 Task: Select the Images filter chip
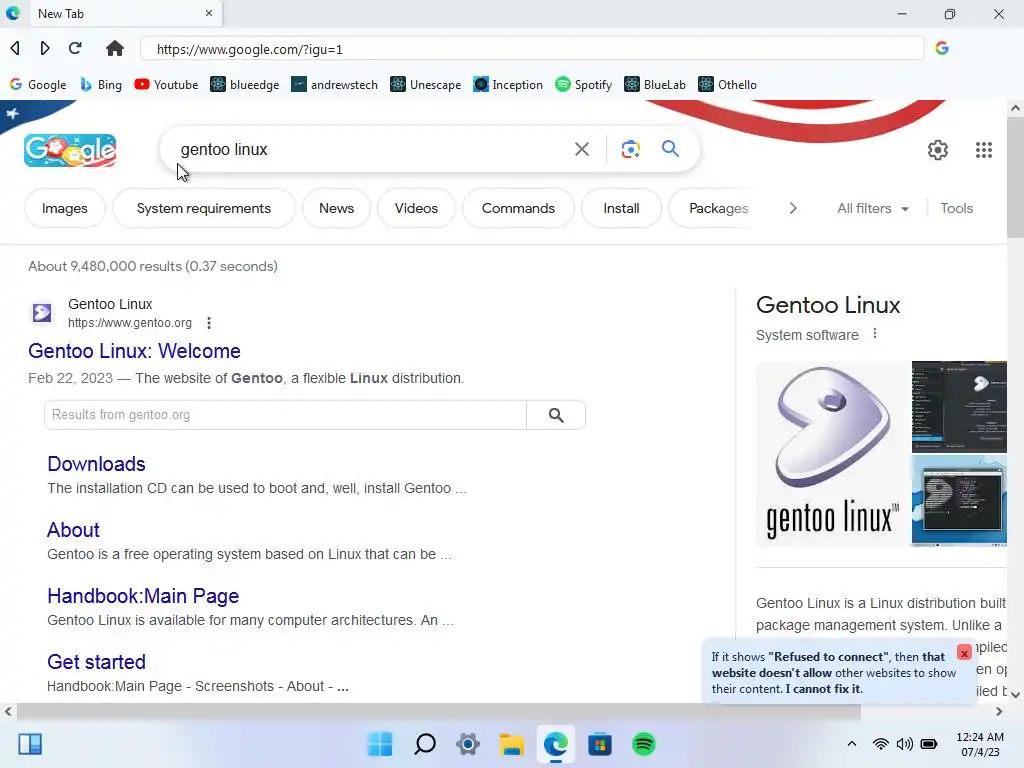[x=65, y=208]
